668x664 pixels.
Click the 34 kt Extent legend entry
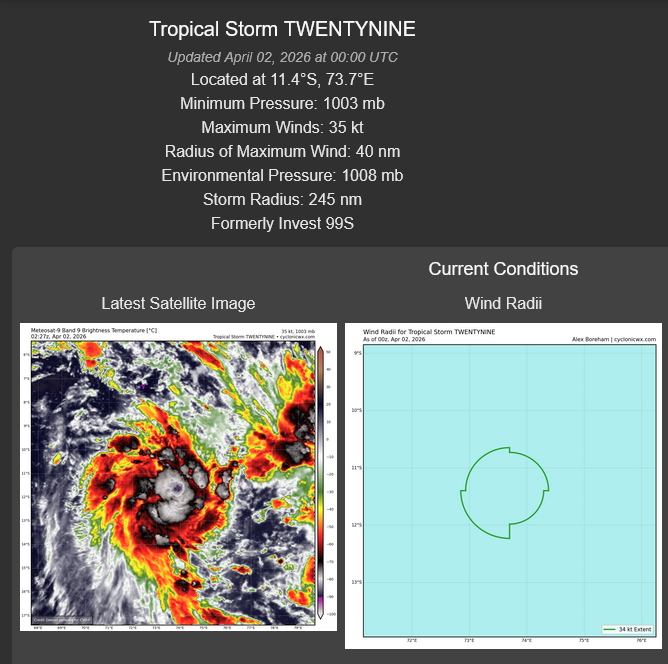click(628, 629)
